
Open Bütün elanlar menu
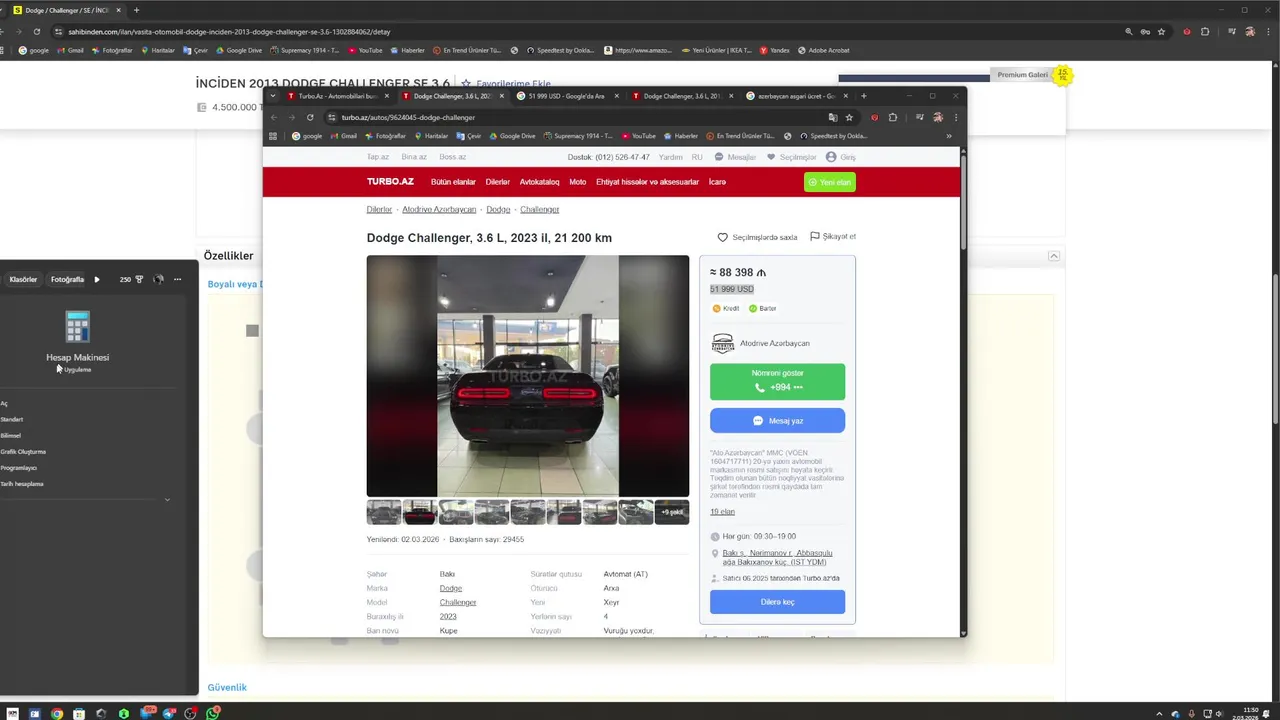pyautogui.click(x=453, y=182)
